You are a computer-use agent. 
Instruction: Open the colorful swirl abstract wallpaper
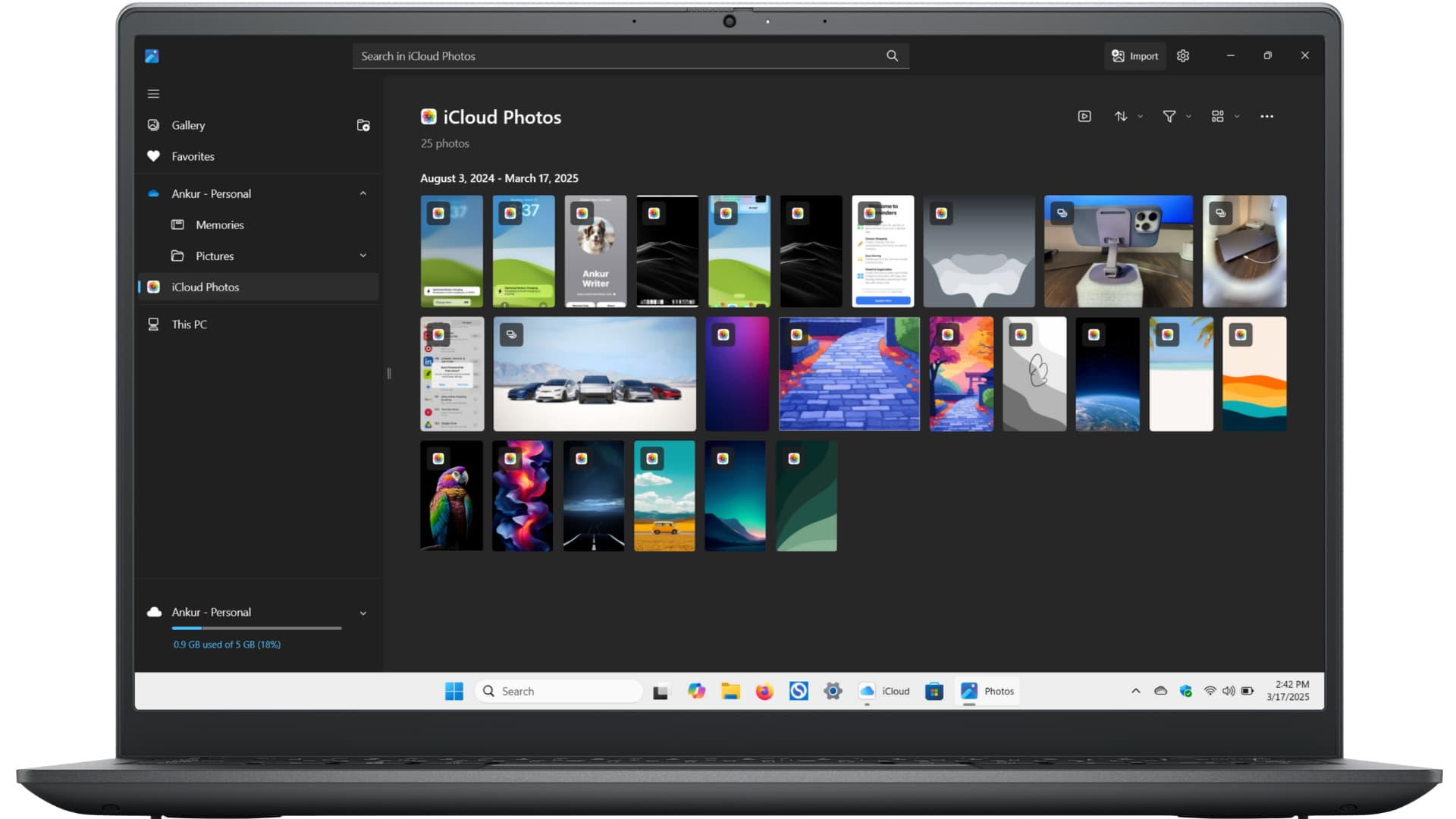click(522, 496)
